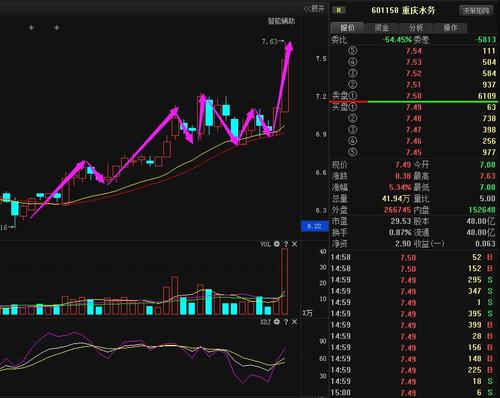Click the first star marker above chart

(31, 28)
